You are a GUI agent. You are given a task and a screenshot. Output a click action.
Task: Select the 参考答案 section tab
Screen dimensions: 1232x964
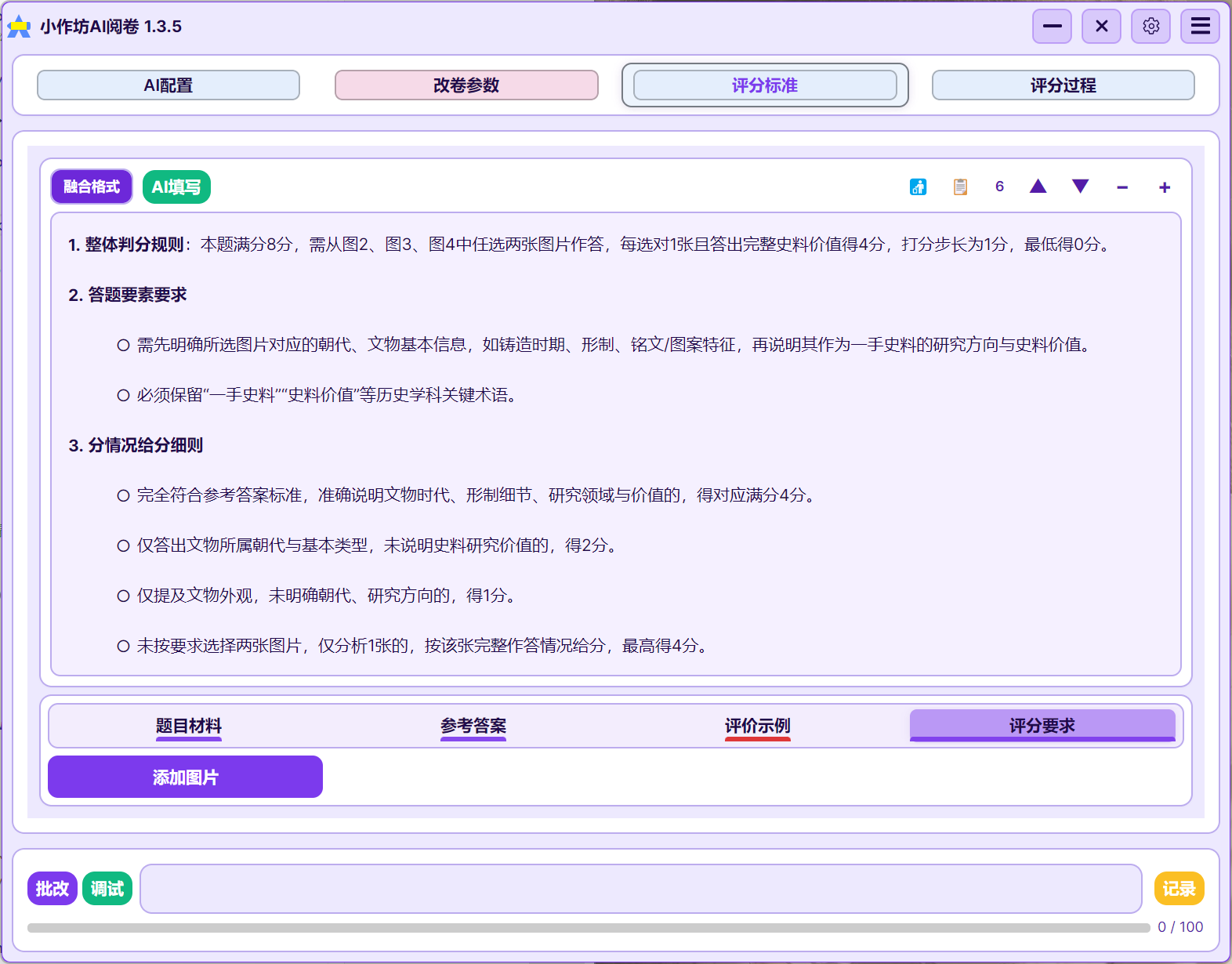pyautogui.click(x=473, y=726)
